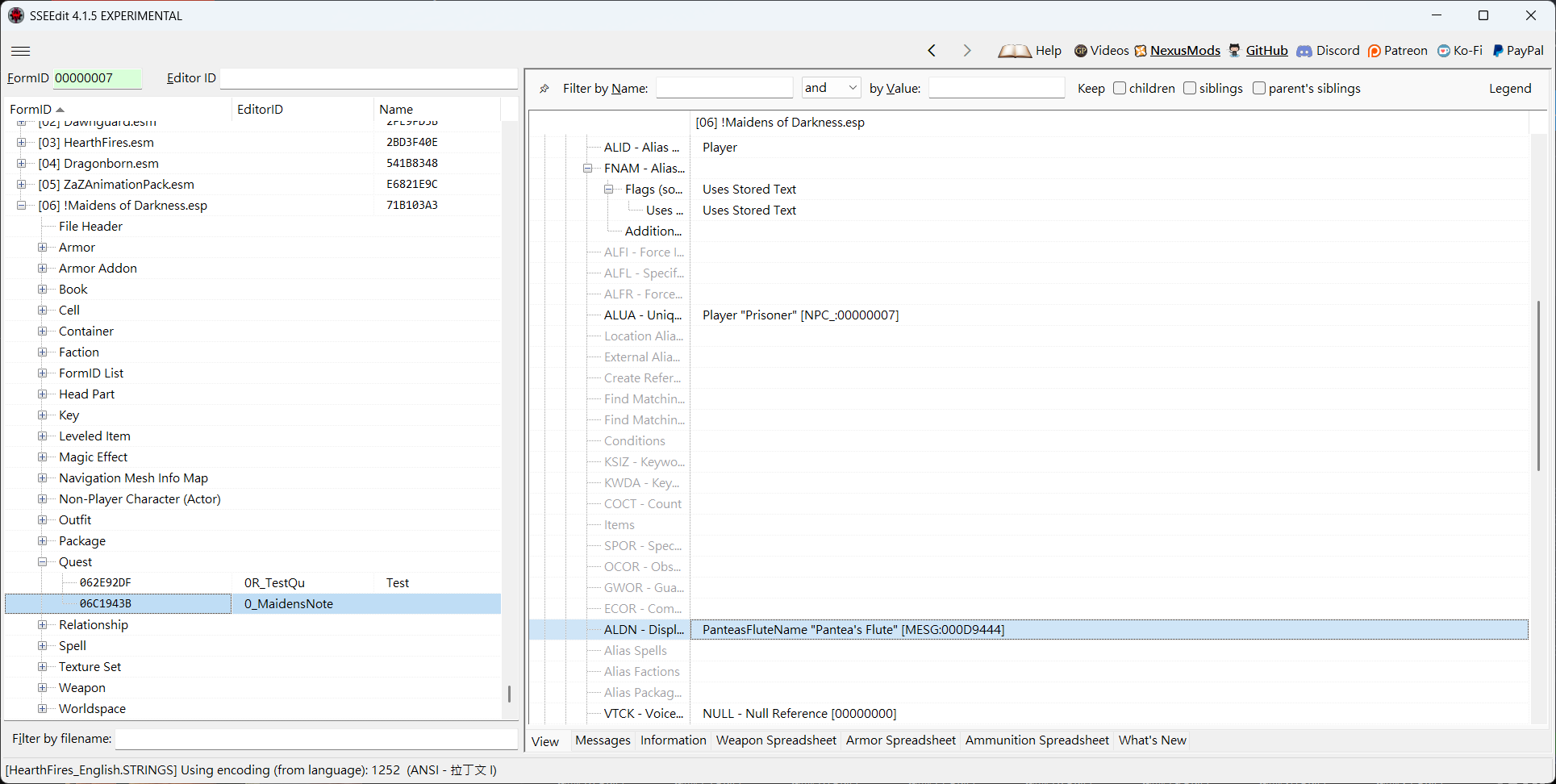Click the FormID input field
1556x784 pixels.
tap(98, 78)
